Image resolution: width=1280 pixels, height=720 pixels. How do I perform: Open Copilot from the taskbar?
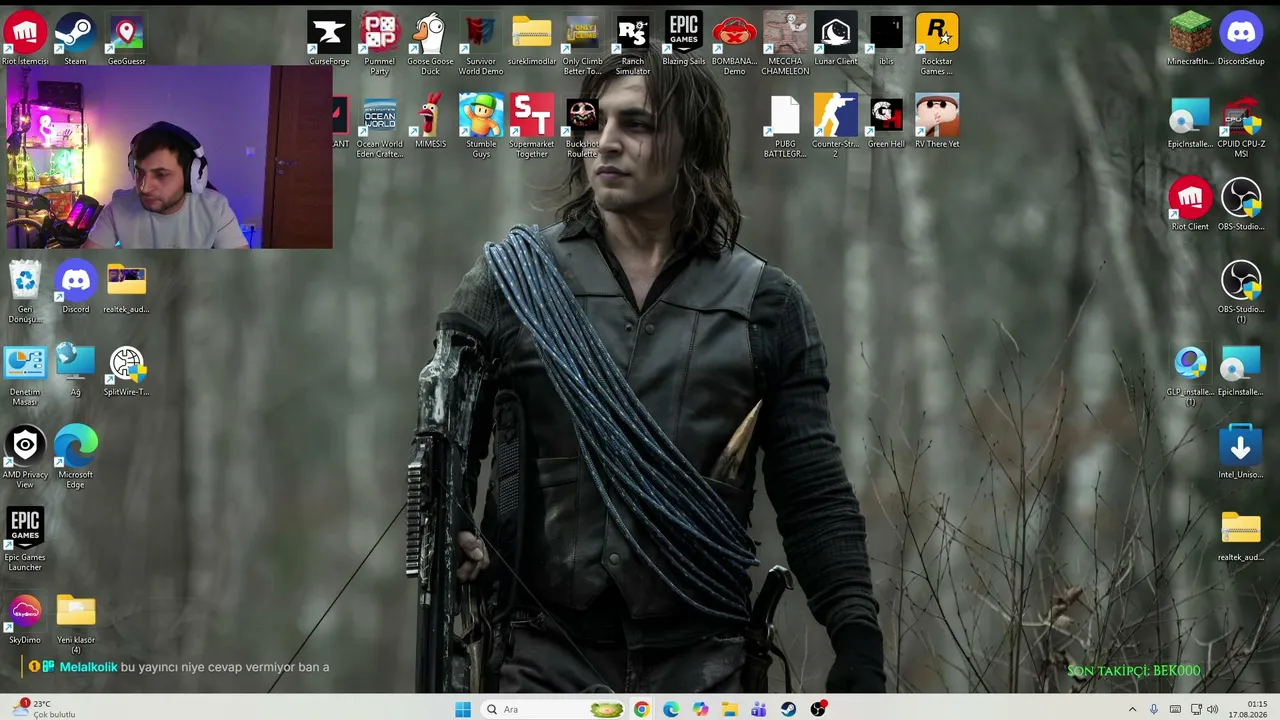(700, 709)
